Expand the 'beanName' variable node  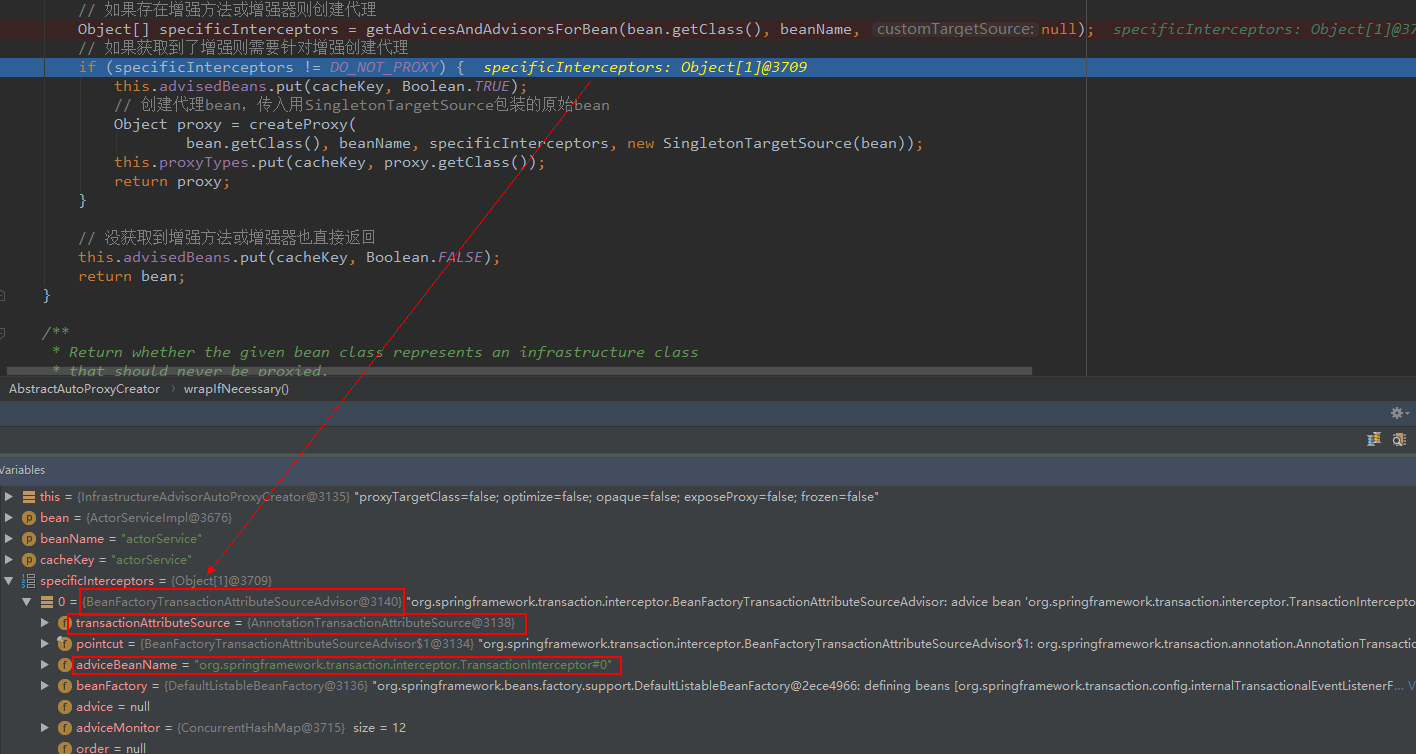(9, 539)
